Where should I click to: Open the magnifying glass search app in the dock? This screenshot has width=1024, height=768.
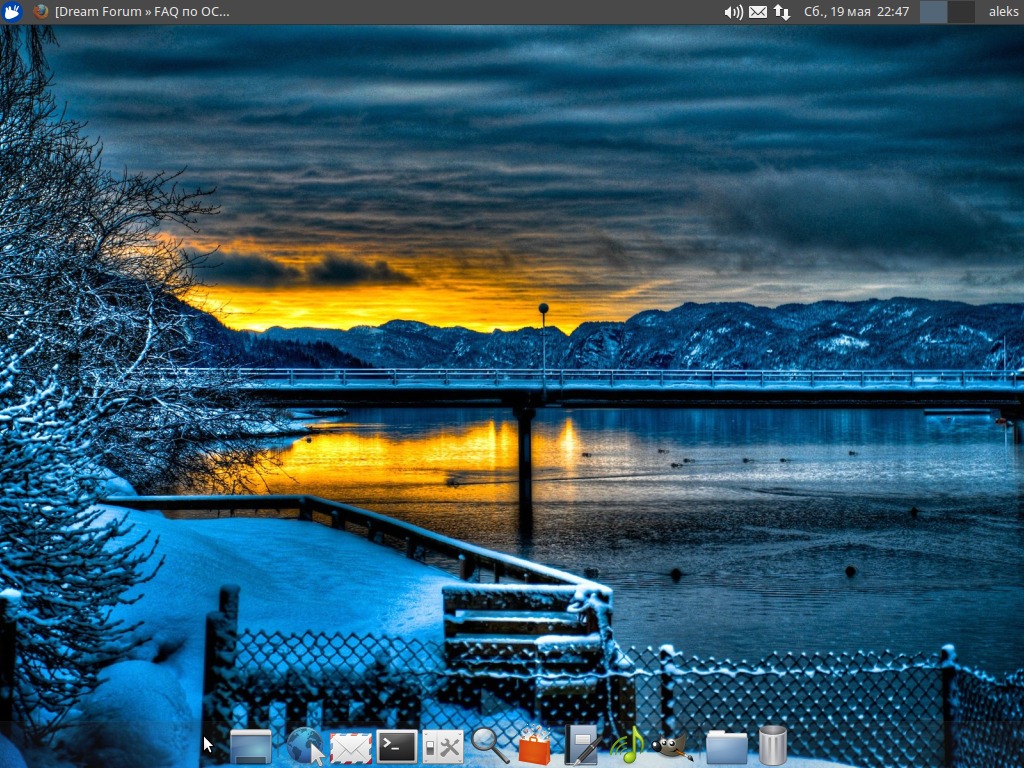(x=490, y=745)
